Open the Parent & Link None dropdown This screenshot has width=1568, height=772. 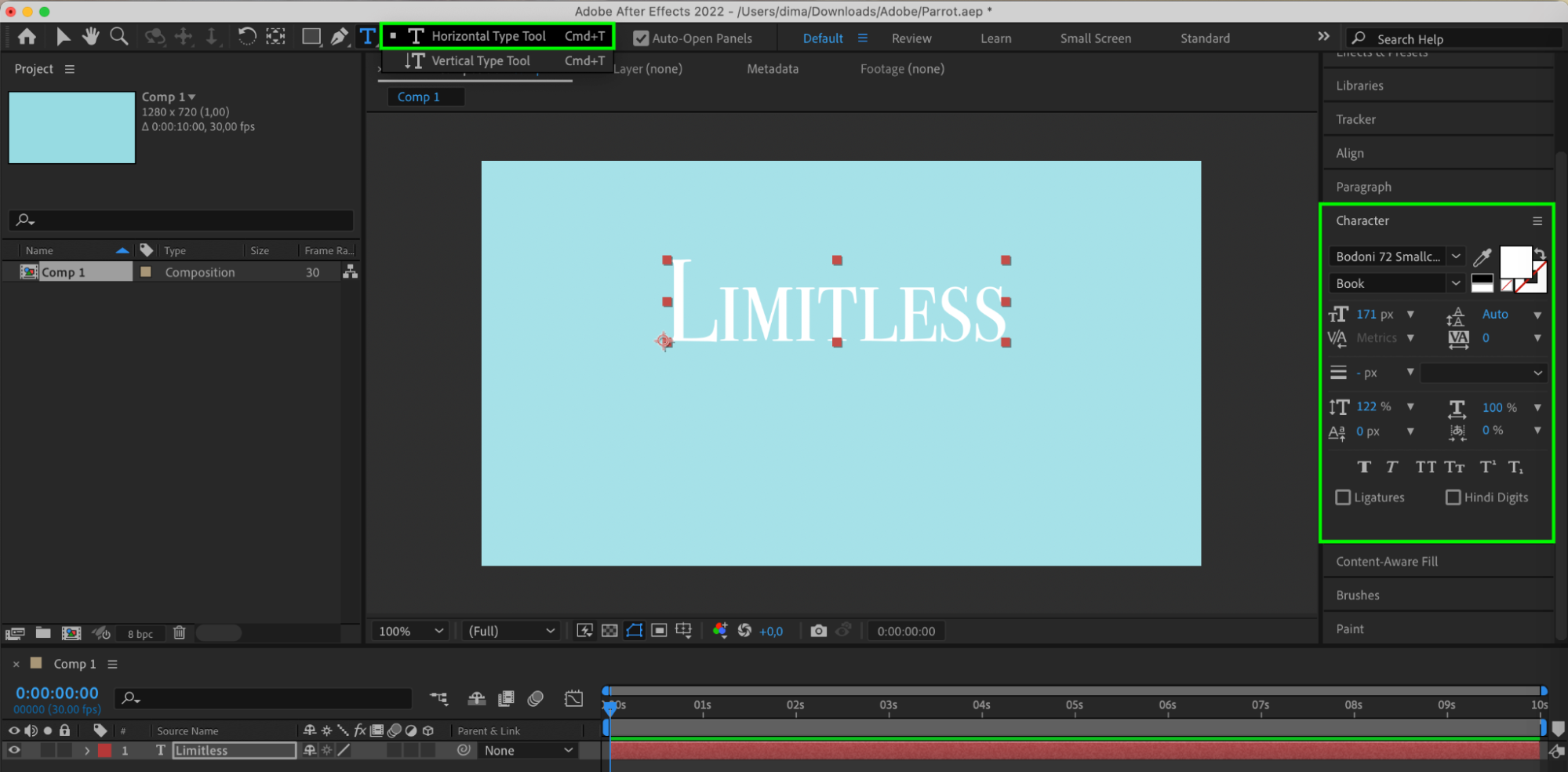[x=528, y=750]
